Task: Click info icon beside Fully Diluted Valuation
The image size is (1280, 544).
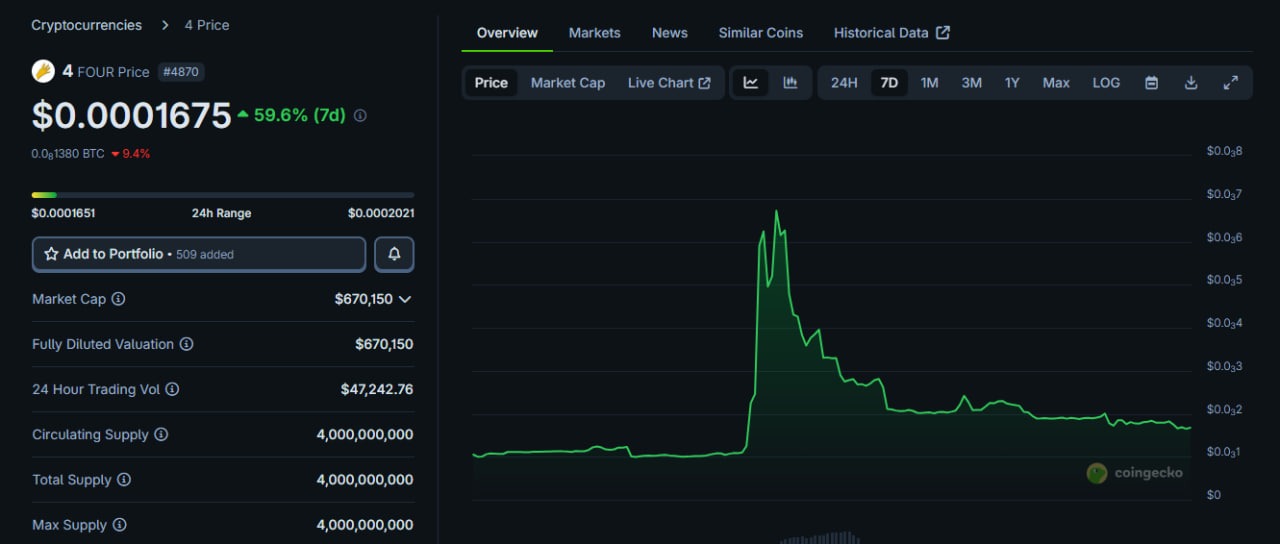Action: click(x=186, y=344)
